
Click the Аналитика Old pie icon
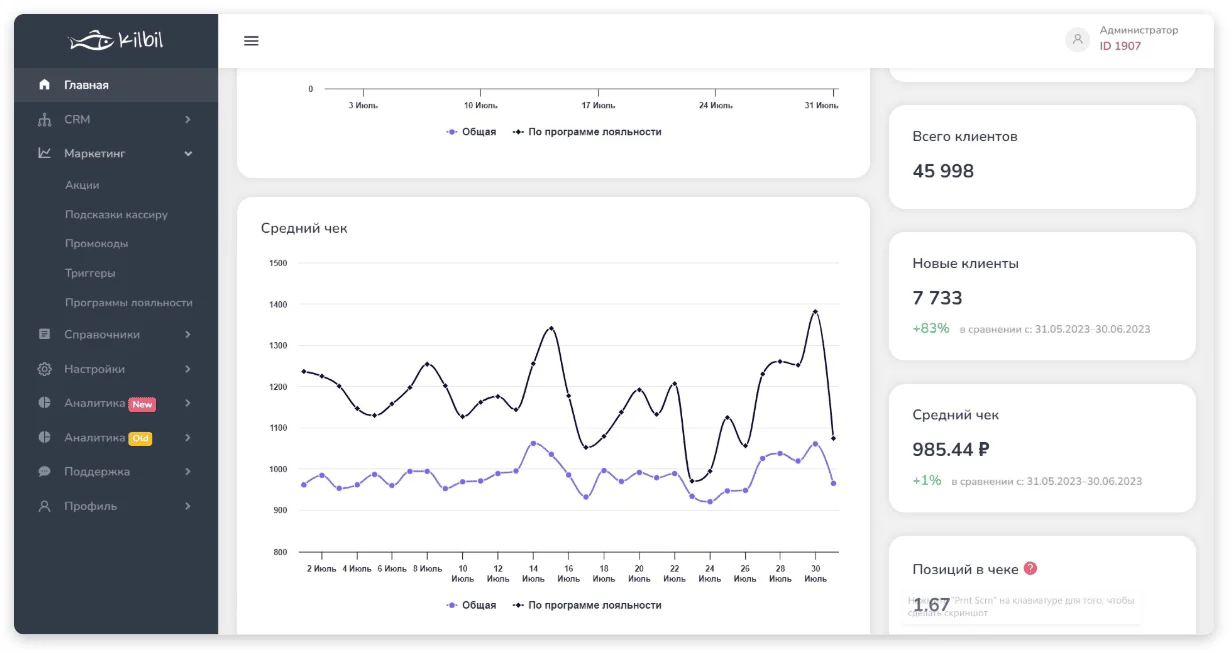point(44,437)
